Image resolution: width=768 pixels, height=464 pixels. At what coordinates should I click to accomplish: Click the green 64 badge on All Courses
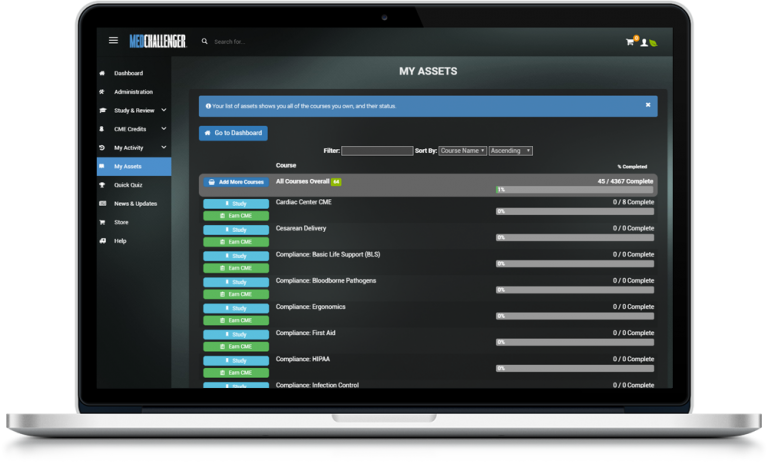tap(336, 182)
